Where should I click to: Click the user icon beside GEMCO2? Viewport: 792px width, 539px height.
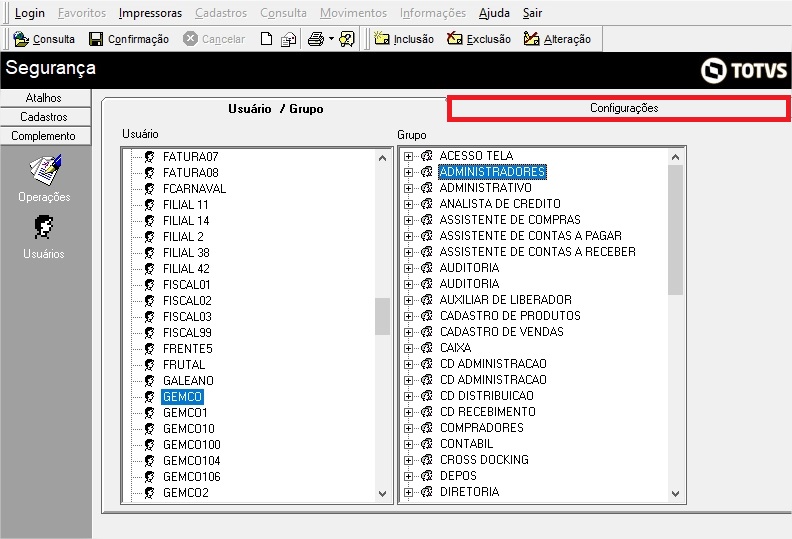[150, 493]
